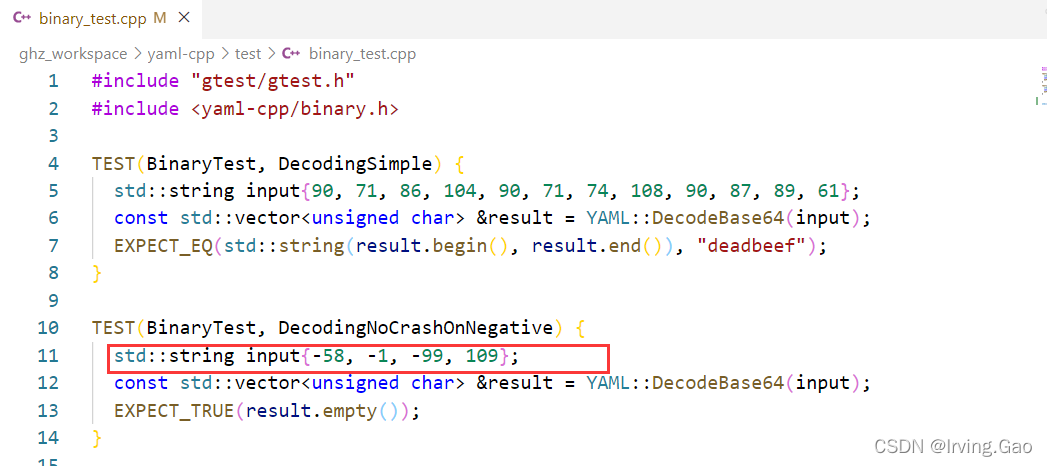Click the value -58 on line 11
This screenshot has height=466, width=1047.
pos(327,356)
